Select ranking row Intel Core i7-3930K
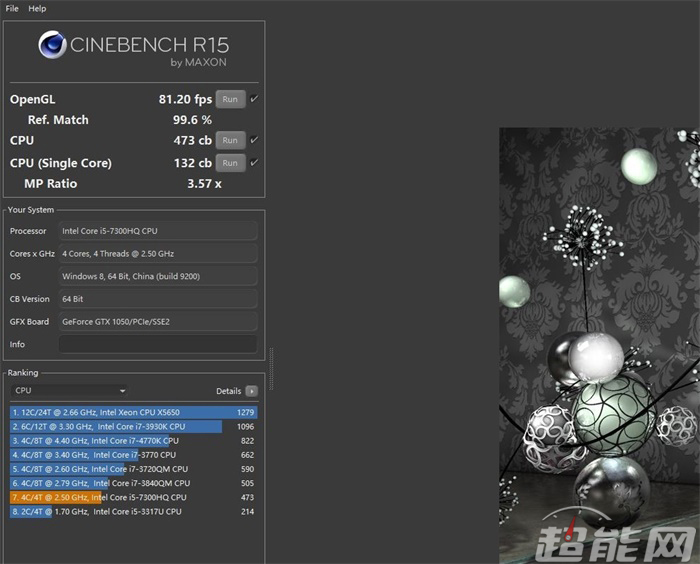 [x=133, y=426]
